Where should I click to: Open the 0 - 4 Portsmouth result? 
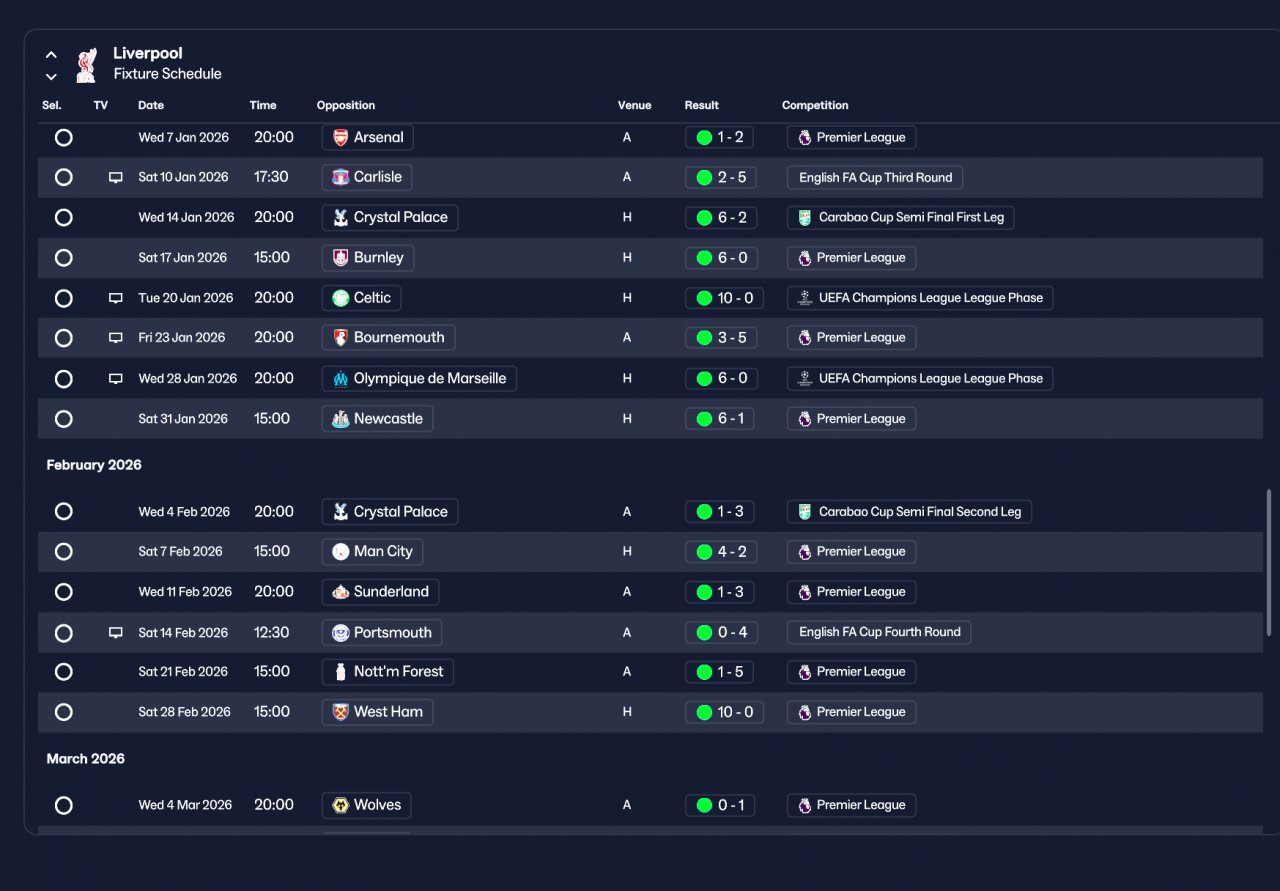720,633
